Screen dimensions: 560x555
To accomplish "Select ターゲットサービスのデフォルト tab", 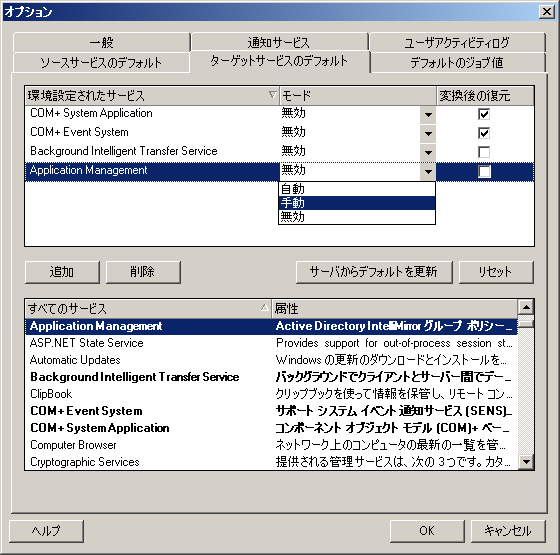I will point(280,61).
